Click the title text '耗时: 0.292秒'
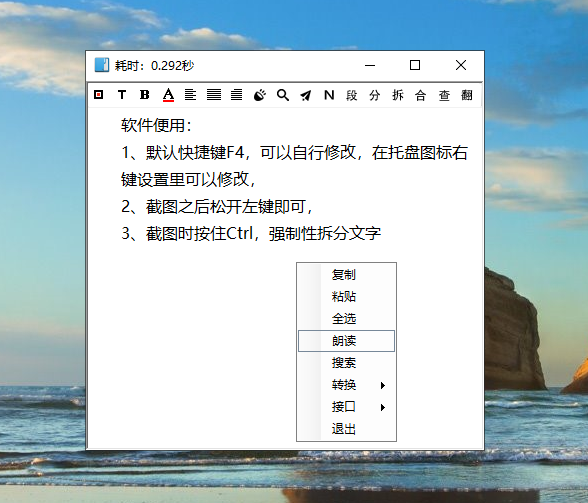588x503 pixels. tap(154, 66)
